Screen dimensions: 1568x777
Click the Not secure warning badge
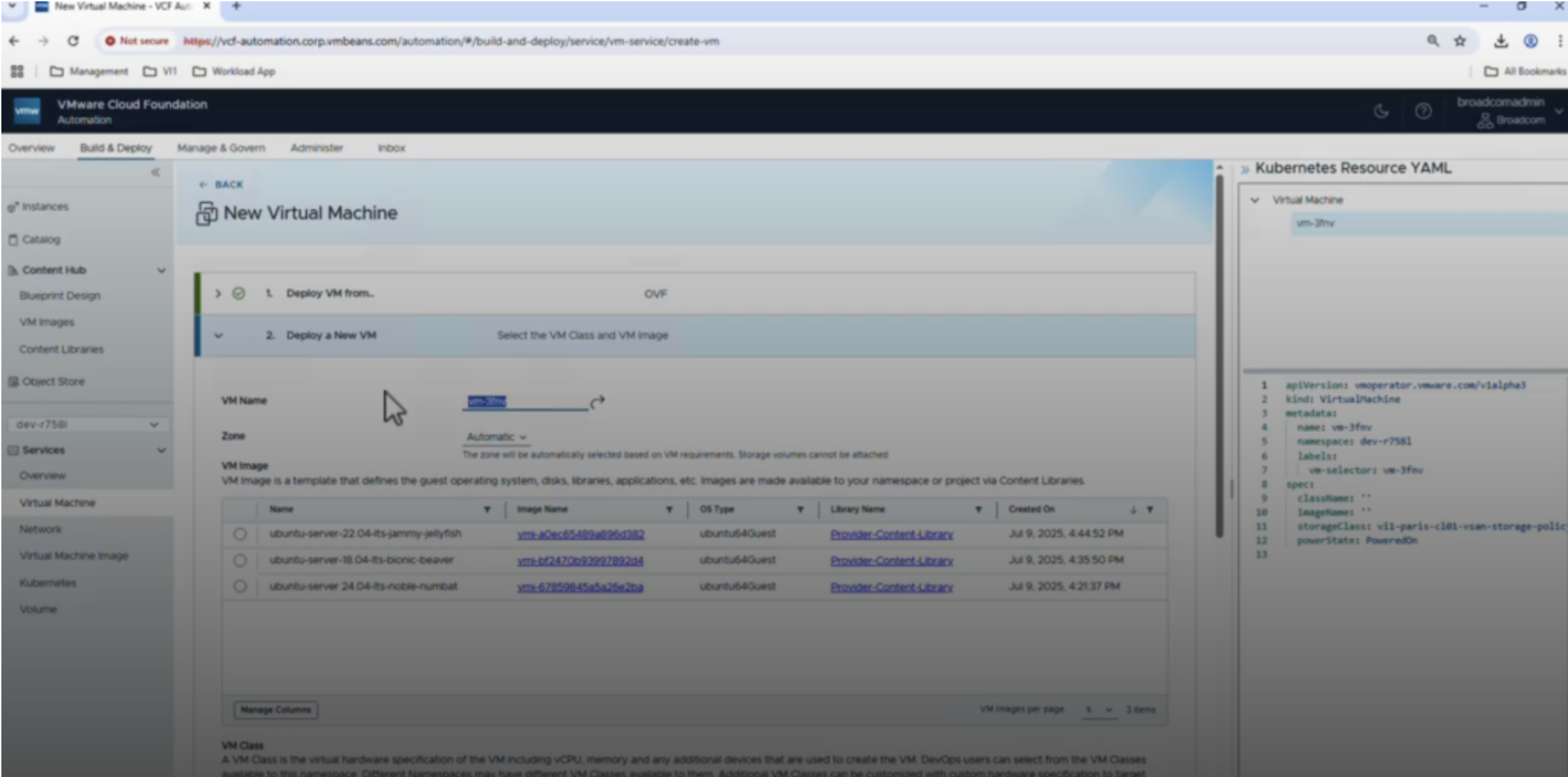click(137, 41)
